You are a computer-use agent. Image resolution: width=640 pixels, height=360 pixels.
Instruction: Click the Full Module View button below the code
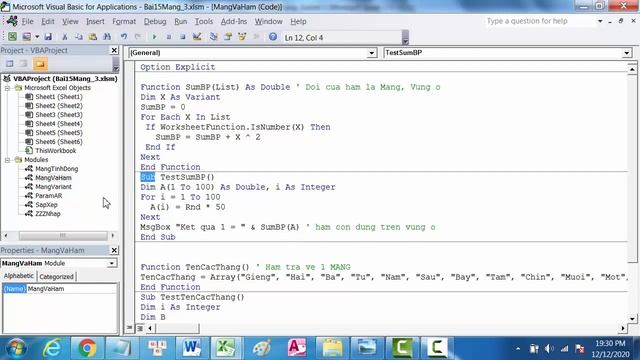coord(140,328)
